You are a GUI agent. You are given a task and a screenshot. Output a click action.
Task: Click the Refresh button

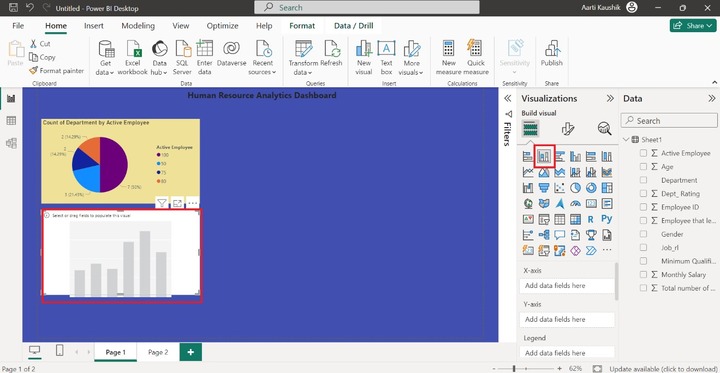pos(331,54)
